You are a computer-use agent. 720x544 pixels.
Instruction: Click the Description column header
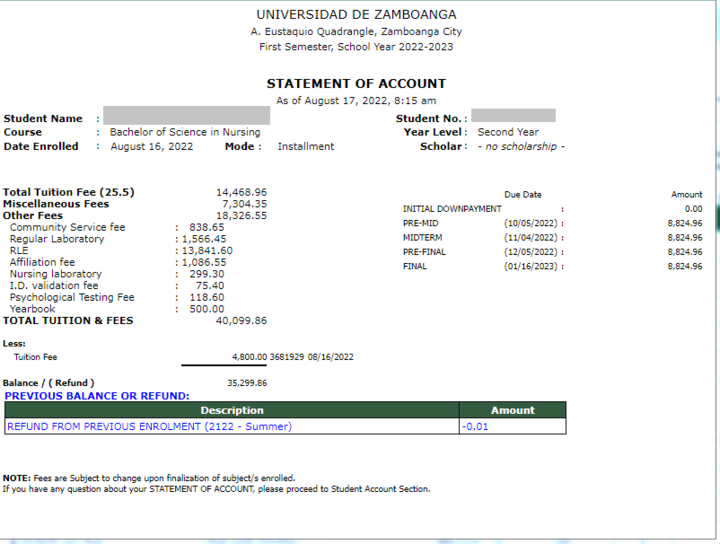232,410
